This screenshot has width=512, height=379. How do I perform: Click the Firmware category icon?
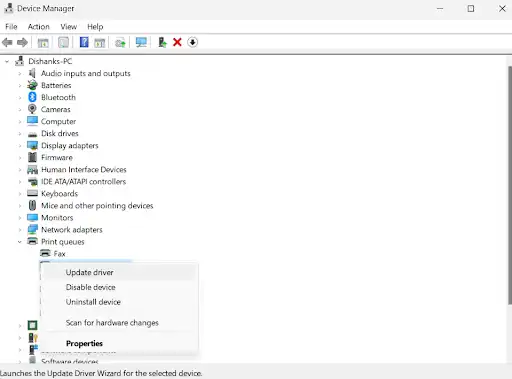click(32, 157)
